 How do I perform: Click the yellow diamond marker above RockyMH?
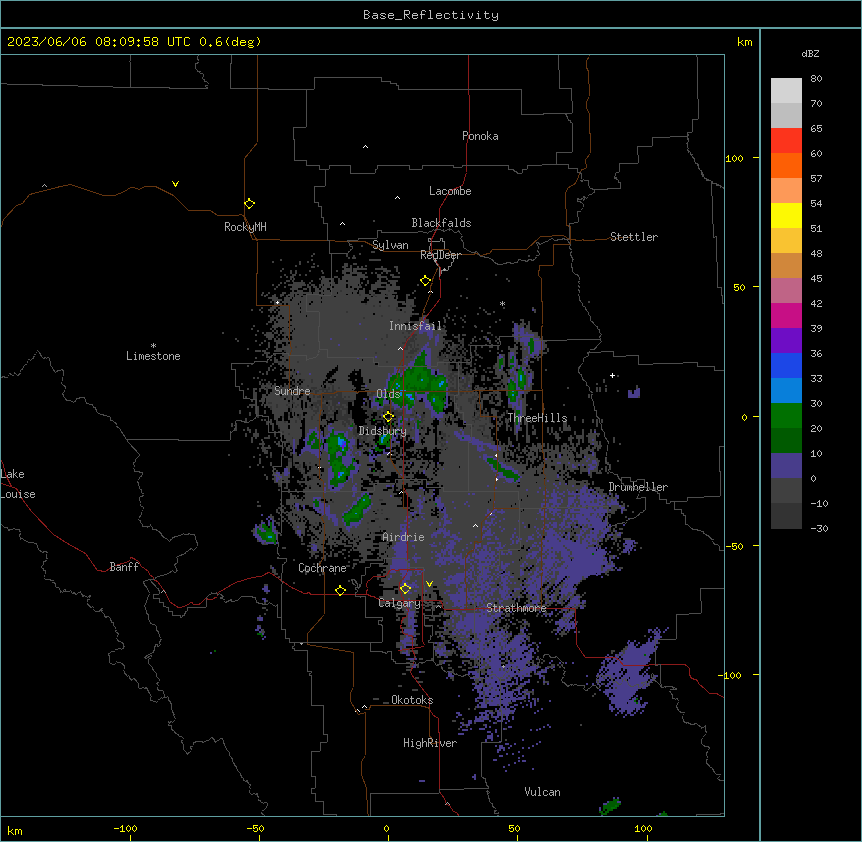point(249,204)
